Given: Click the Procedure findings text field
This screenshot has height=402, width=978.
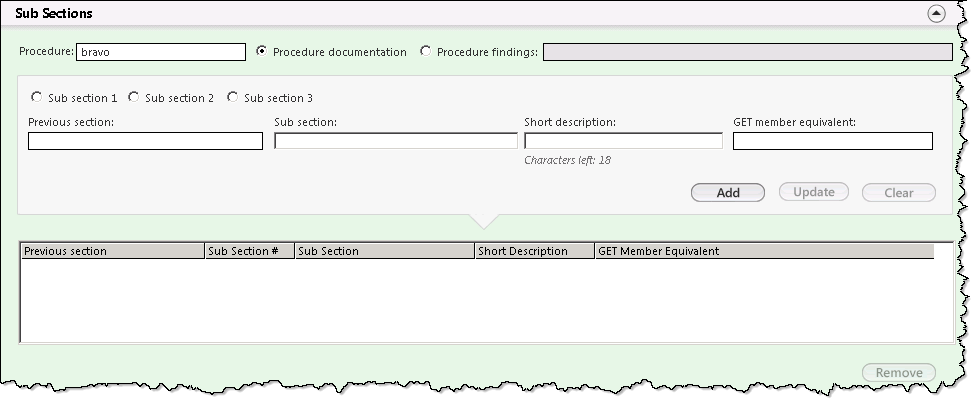Looking at the screenshot, I should pos(748,52).
